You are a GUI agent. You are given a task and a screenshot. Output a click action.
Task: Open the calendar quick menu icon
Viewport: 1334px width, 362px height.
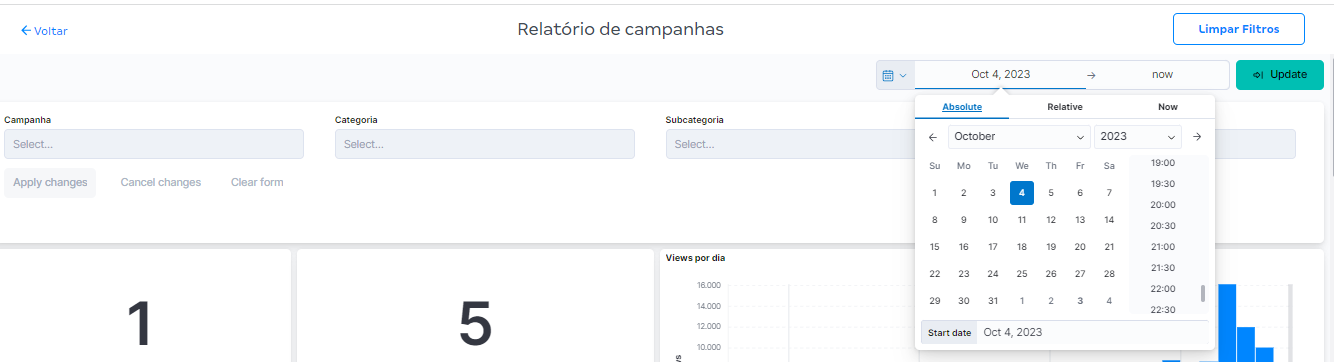(x=895, y=75)
